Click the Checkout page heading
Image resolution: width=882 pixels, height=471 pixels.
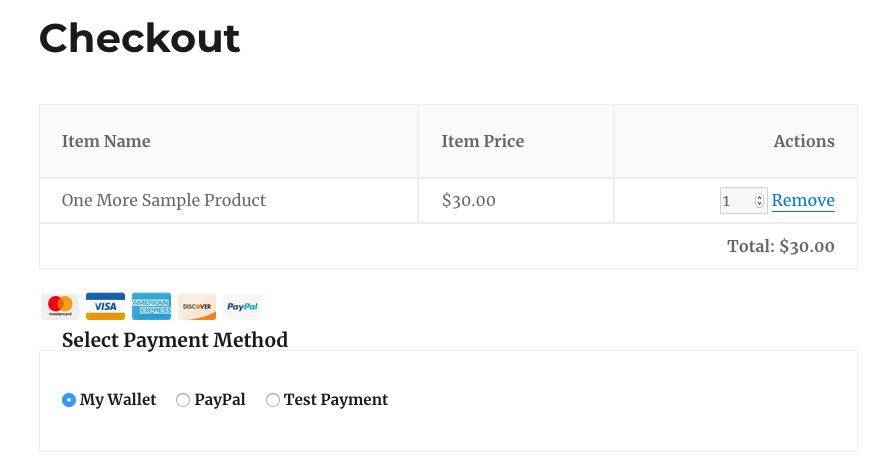pyautogui.click(x=140, y=38)
